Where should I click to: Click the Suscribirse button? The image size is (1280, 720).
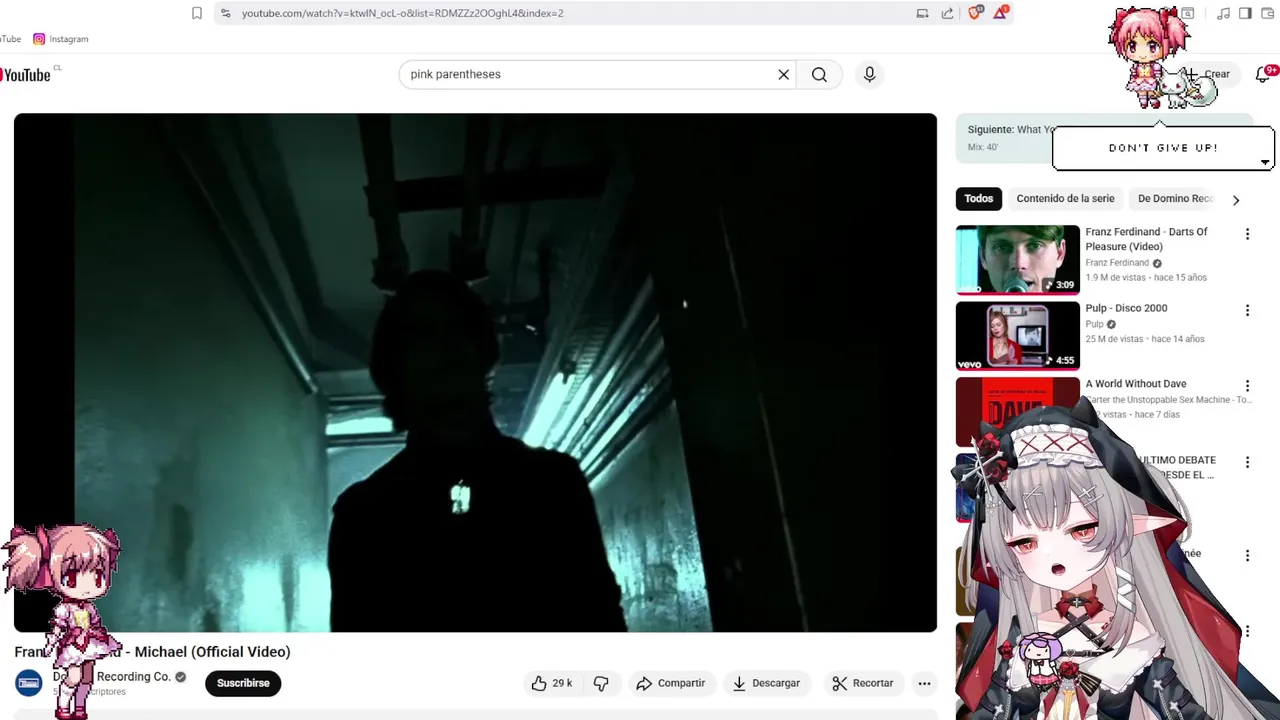click(243, 683)
